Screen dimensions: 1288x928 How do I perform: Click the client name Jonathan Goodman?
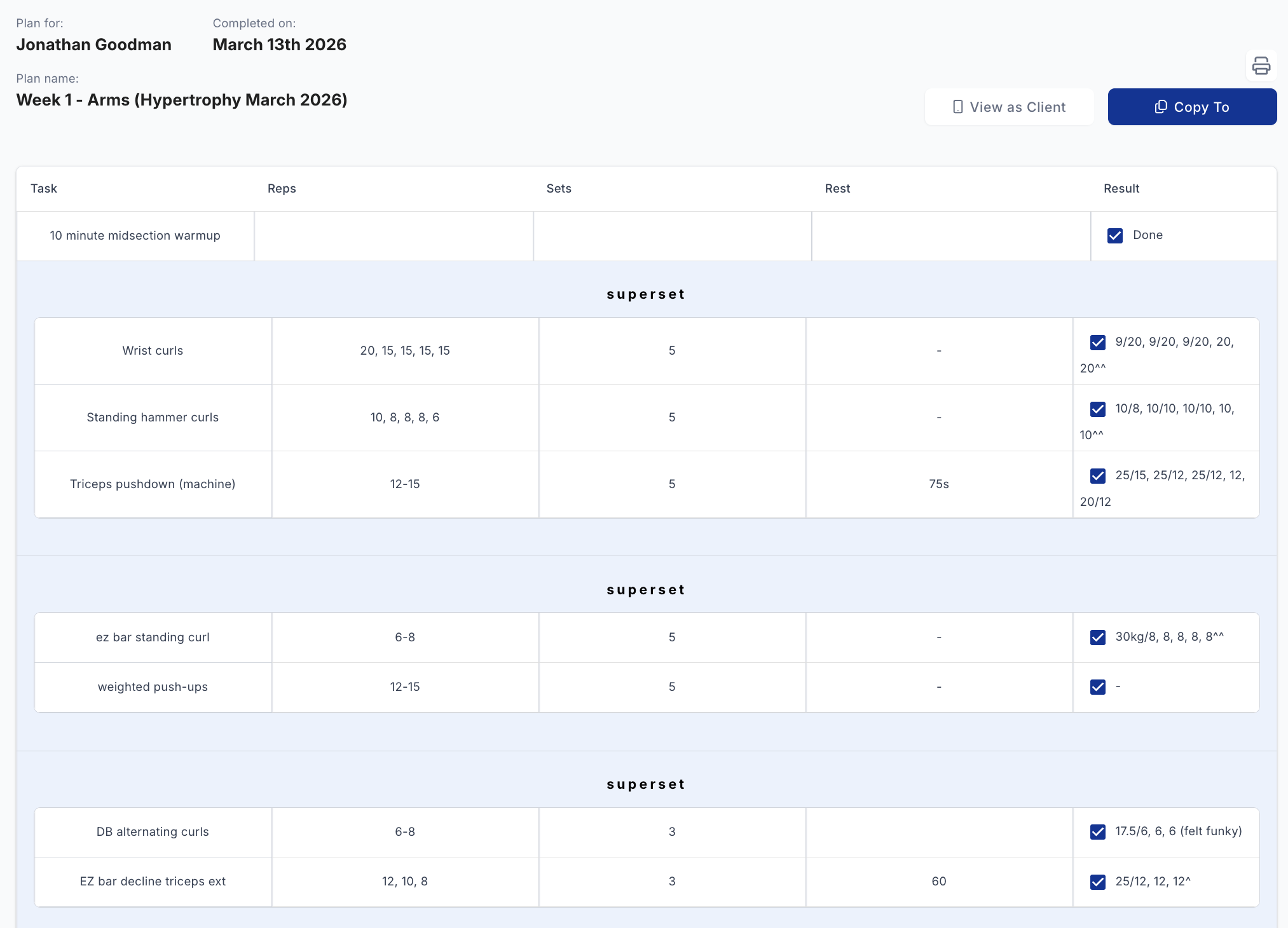(93, 45)
